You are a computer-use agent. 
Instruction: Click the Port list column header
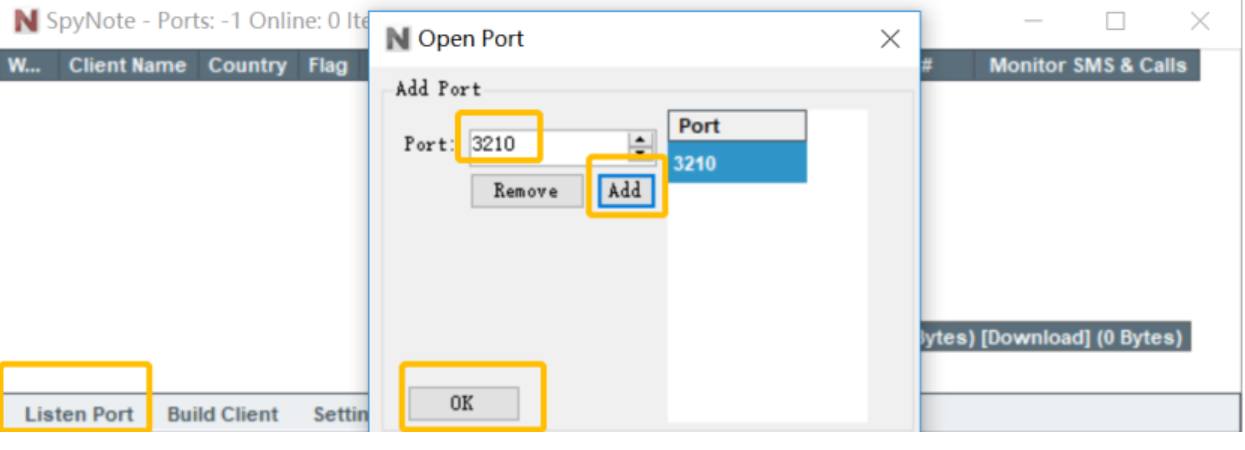[737, 126]
